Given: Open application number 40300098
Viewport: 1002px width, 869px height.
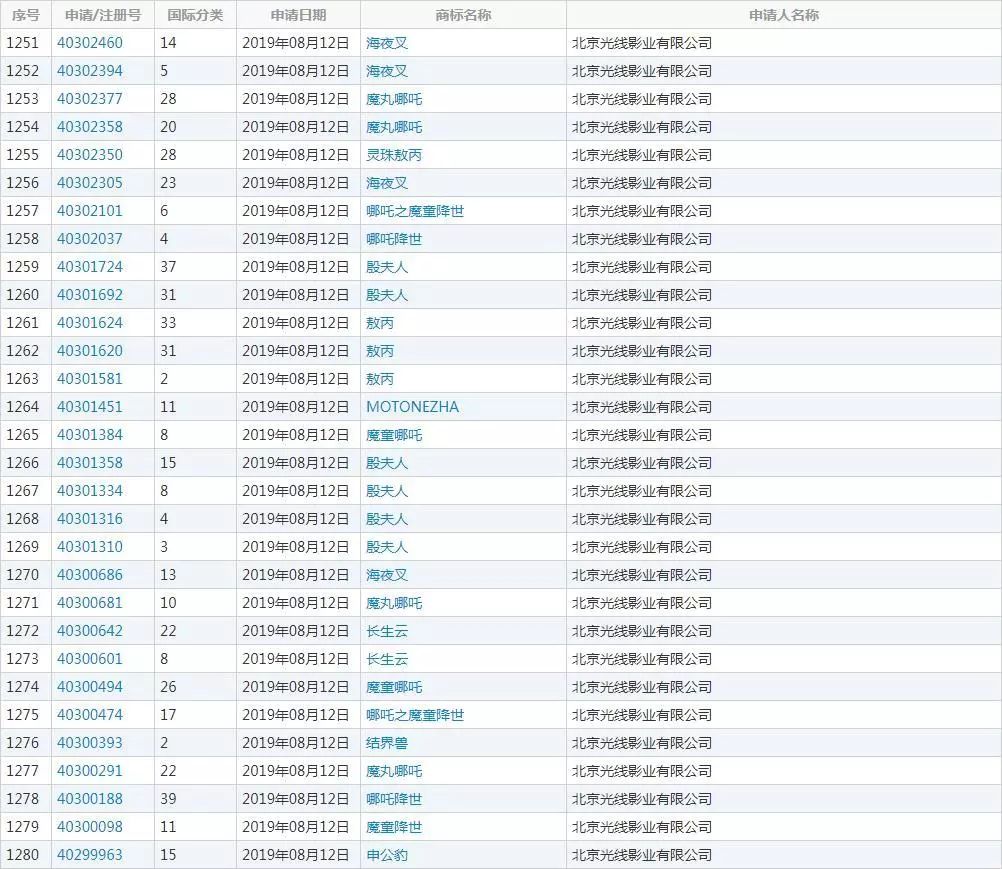Looking at the screenshot, I should pyautogui.click(x=89, y=827).
